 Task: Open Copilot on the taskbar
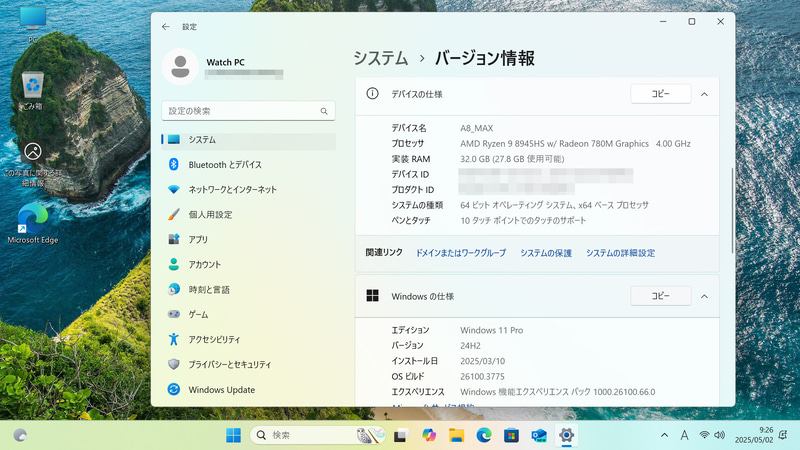tap(429, 435)
